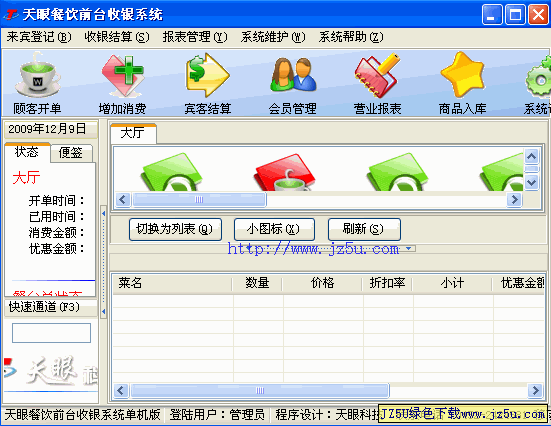The height and width of the screenshot is (426, 551).
Task: Click the order grid horizontal scrollbar thumb
Action: (x=260, y=390)
